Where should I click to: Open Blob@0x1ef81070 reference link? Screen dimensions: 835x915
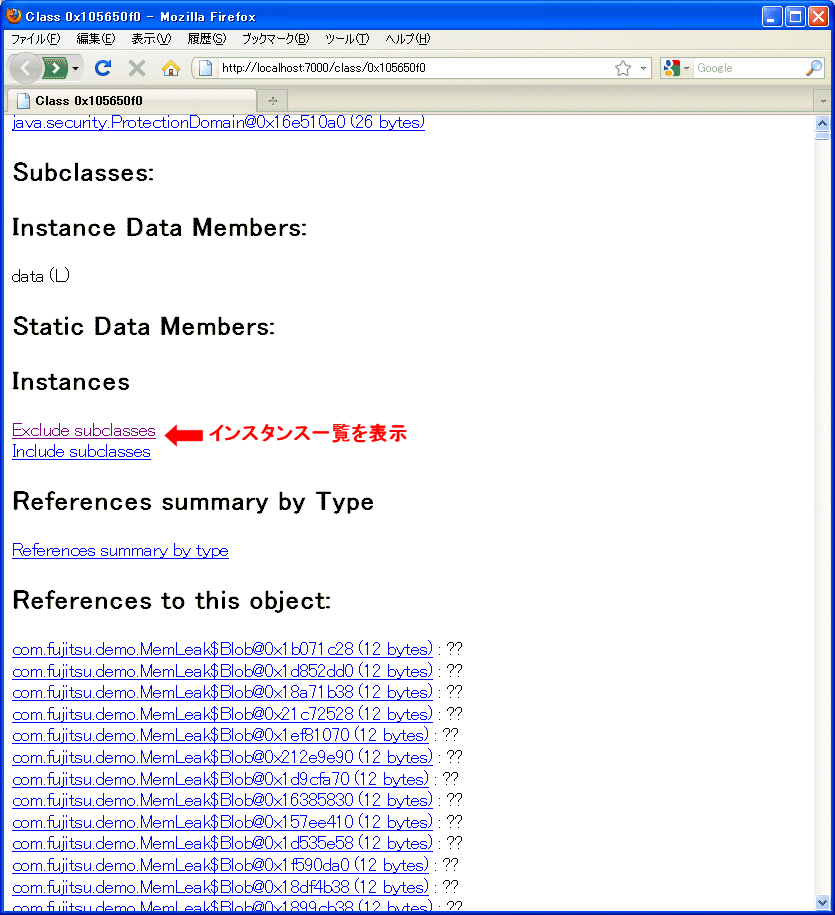(x=221, y=735)
